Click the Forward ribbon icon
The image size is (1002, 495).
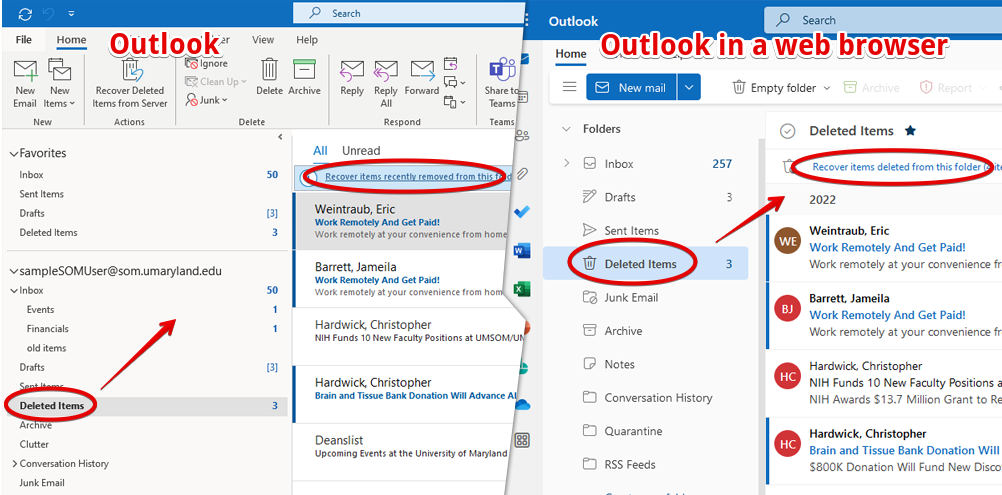pos(422,72)
